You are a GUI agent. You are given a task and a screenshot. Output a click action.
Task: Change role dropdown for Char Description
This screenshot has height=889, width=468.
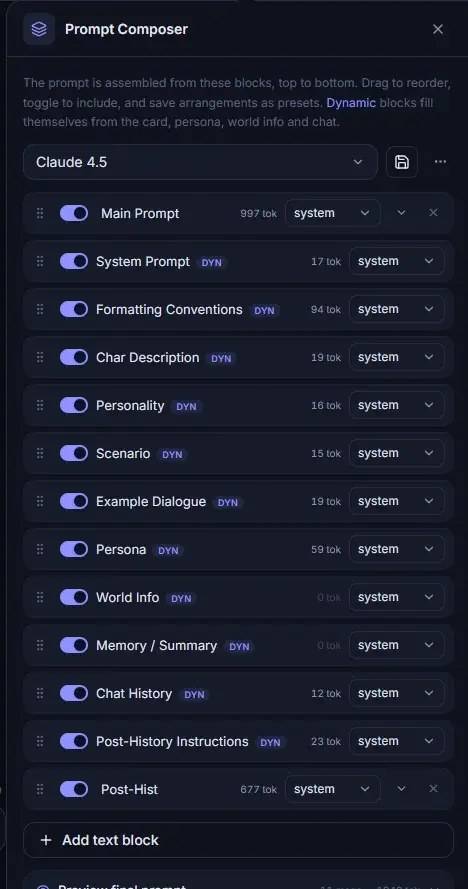[x=397, y=357]
